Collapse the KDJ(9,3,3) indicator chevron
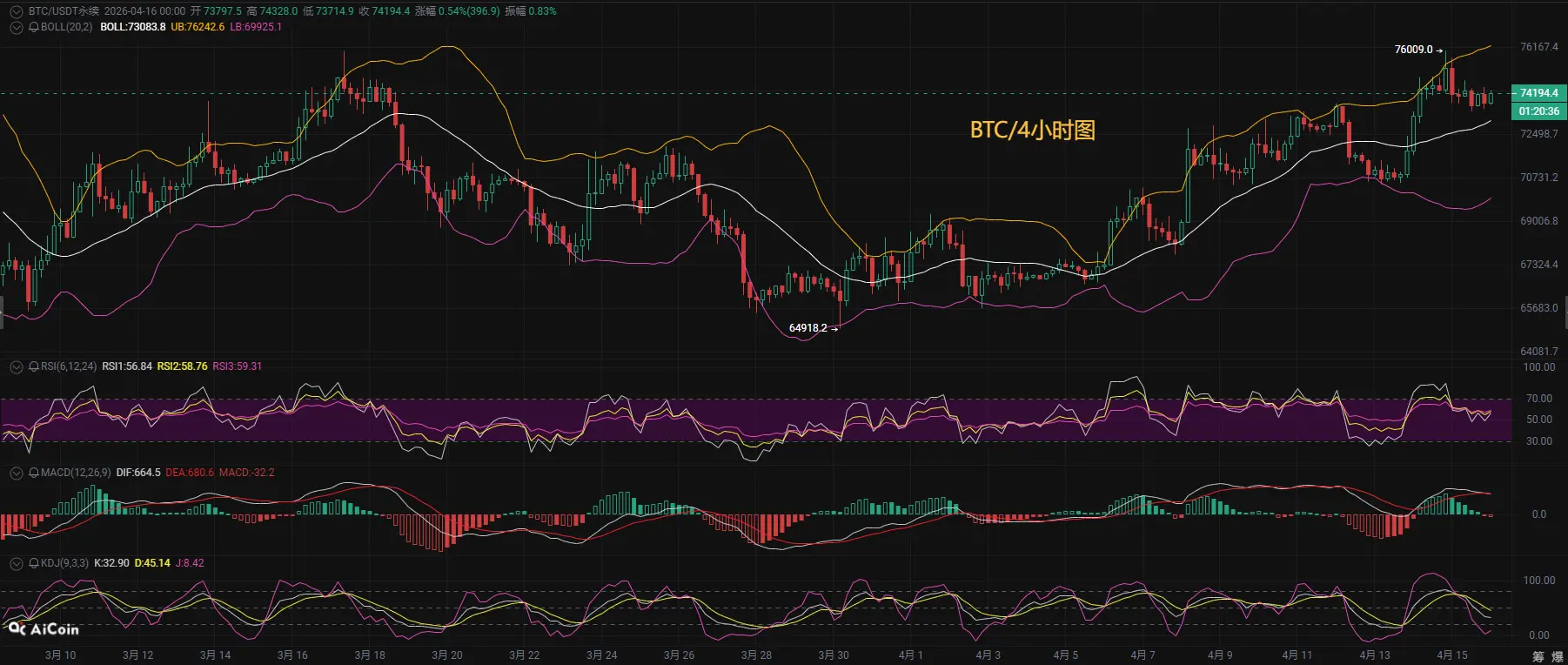Viewport: 1568px width, 665px height. coord(16,563)
